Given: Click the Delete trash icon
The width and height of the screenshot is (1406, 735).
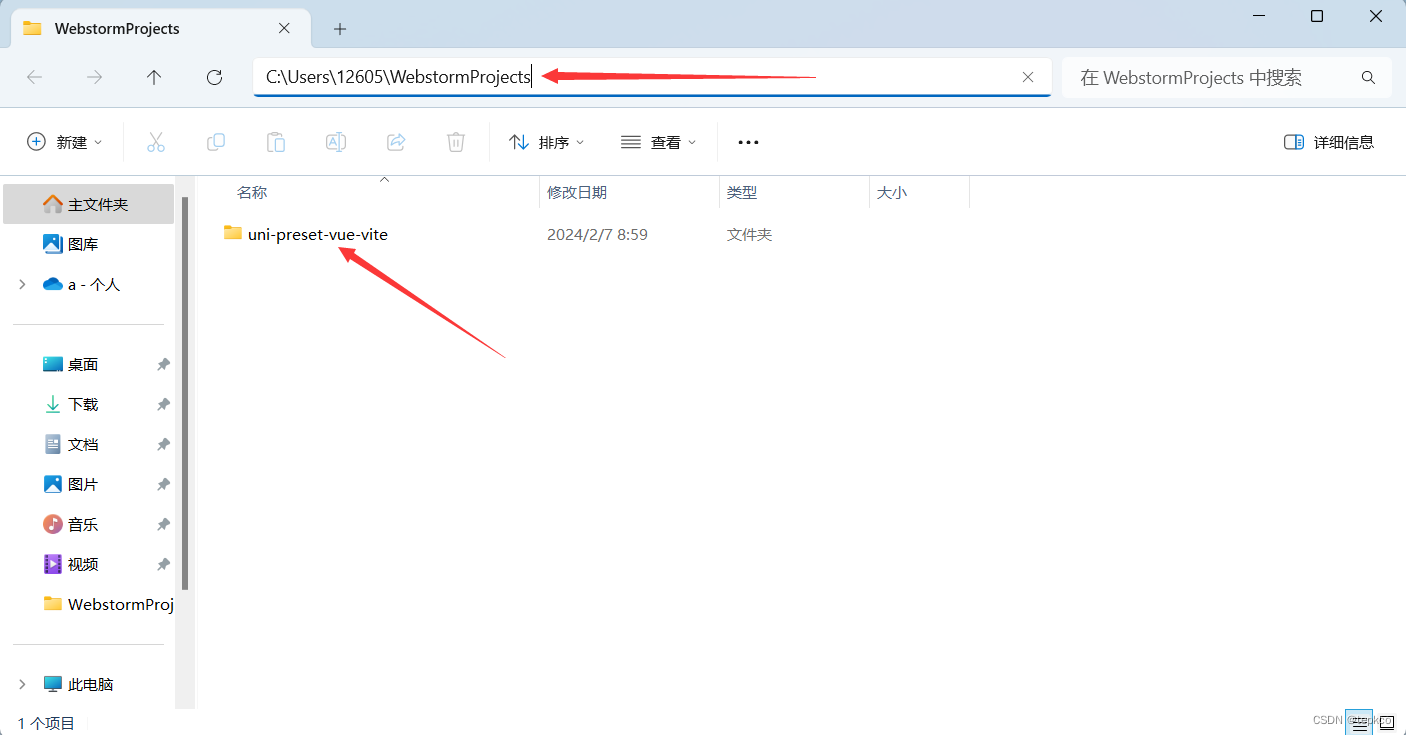Looking at the screenshot, I should click(x=456, y=142).
